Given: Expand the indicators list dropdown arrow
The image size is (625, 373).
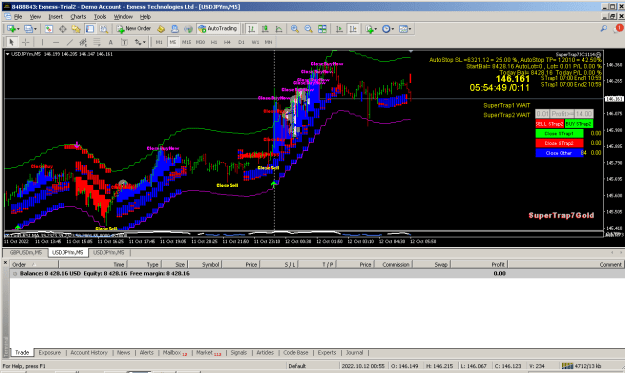Looking at the screenshot, I should pos(376,29).
